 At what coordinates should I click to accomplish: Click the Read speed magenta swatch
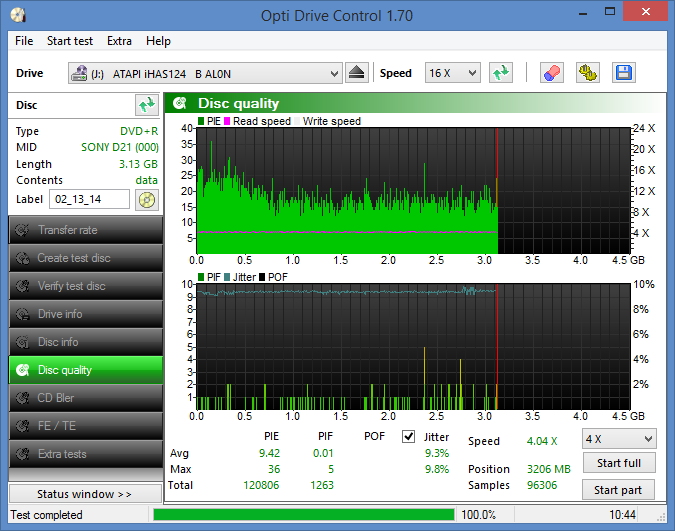[x=227, y=121]
